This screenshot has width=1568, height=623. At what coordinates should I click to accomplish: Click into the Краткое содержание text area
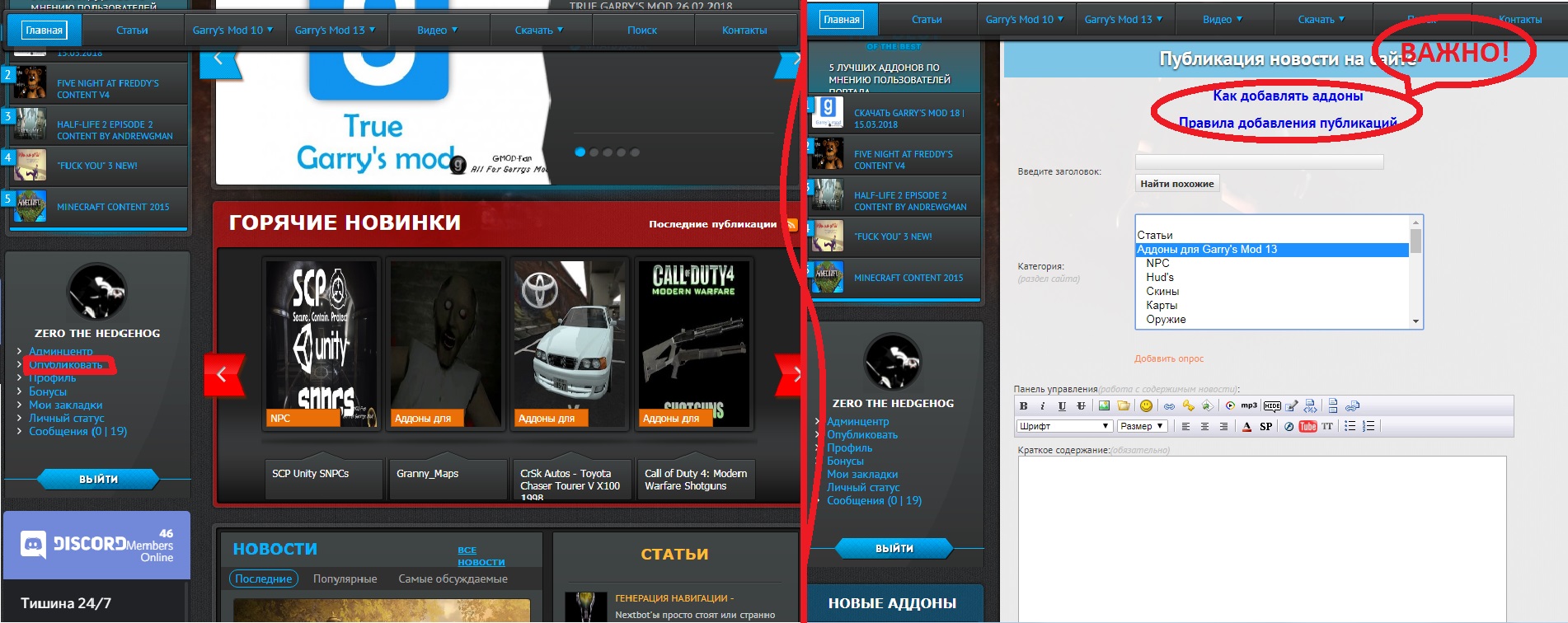(1261, 539)
